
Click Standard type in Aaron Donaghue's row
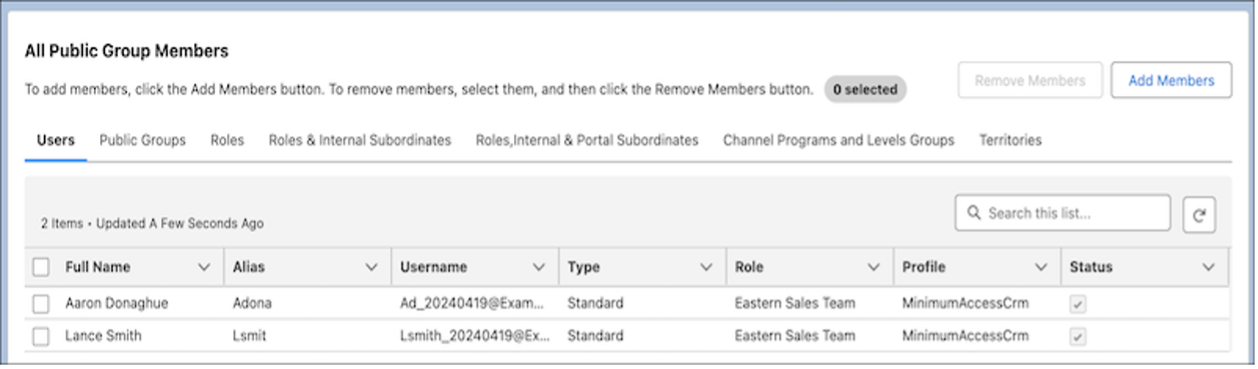596,303
